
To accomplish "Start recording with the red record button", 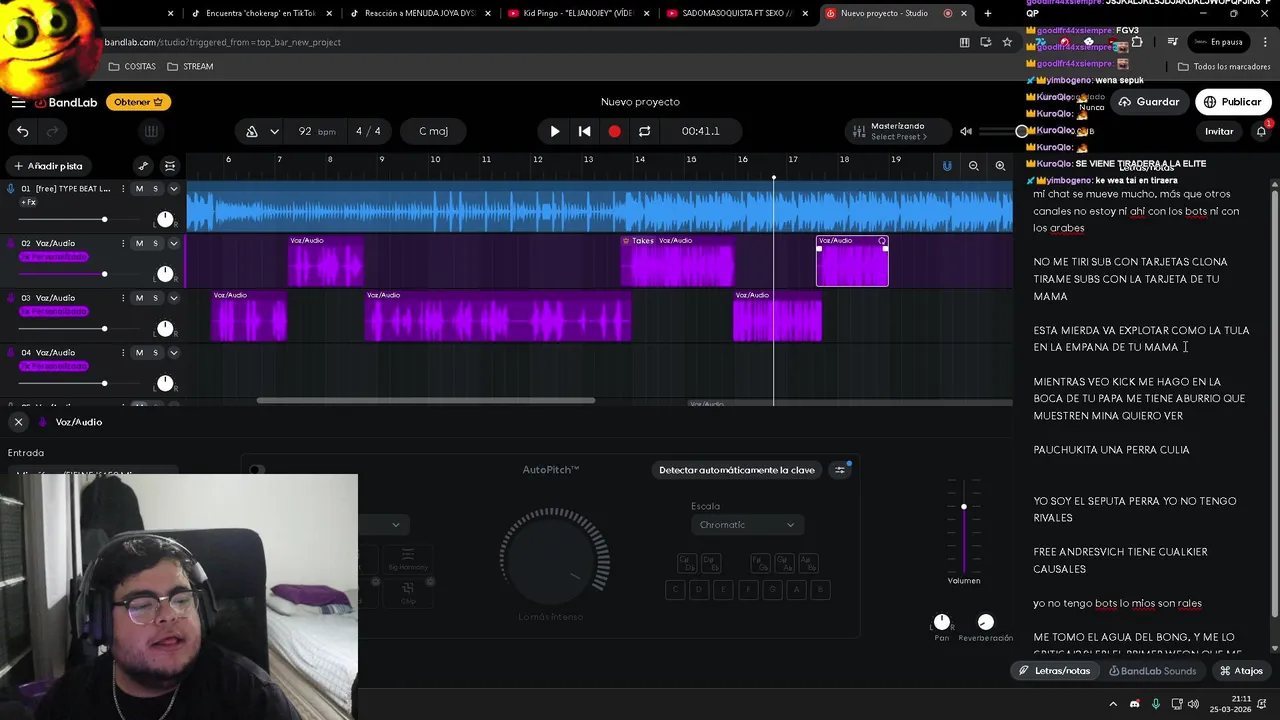I will tap(614, 131).
